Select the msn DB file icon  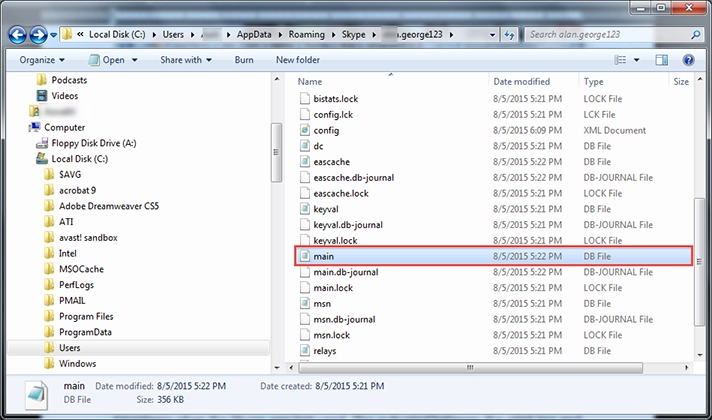click(x=305, y=303)
